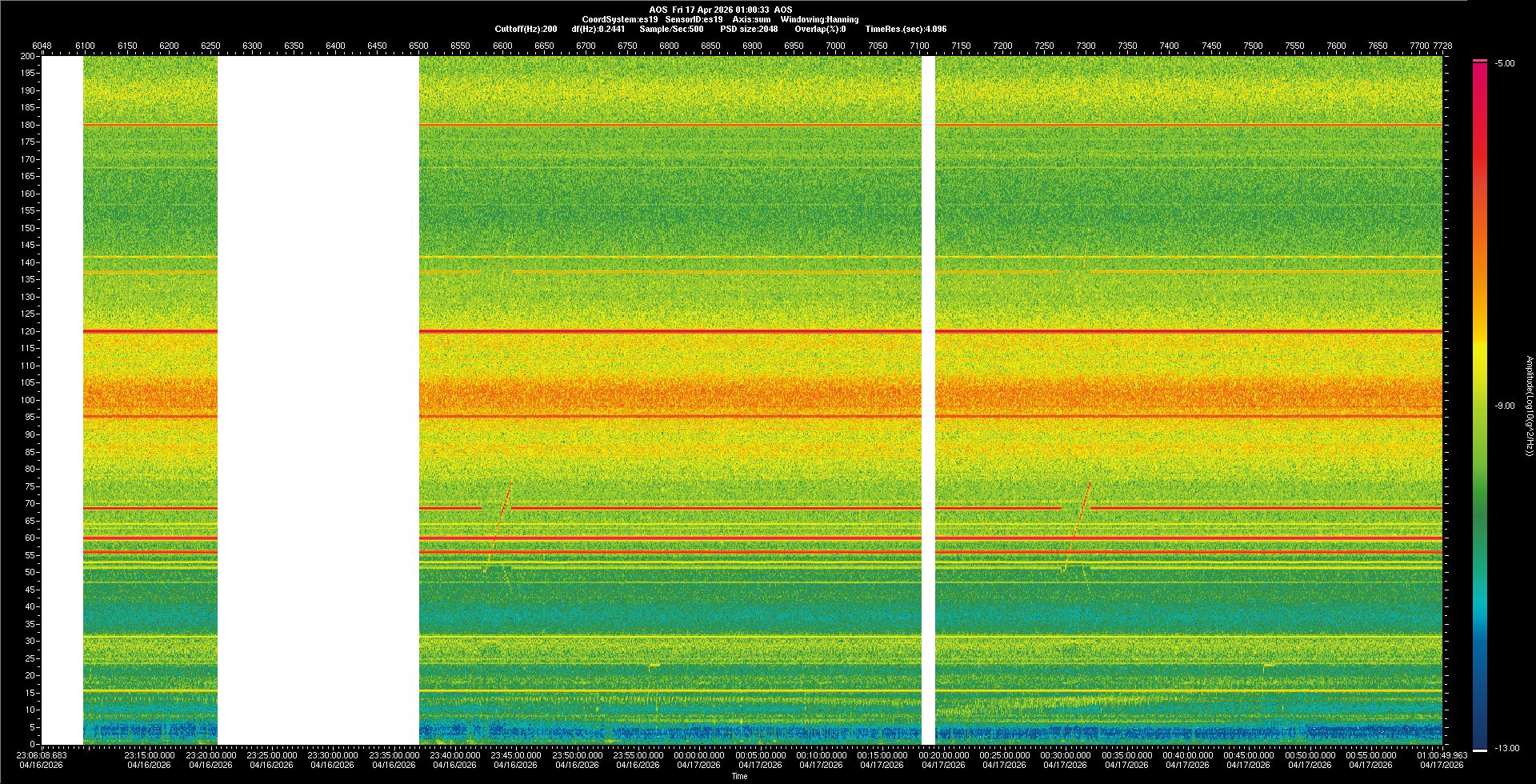Click the 180 Hz frequency axis label

28,125
